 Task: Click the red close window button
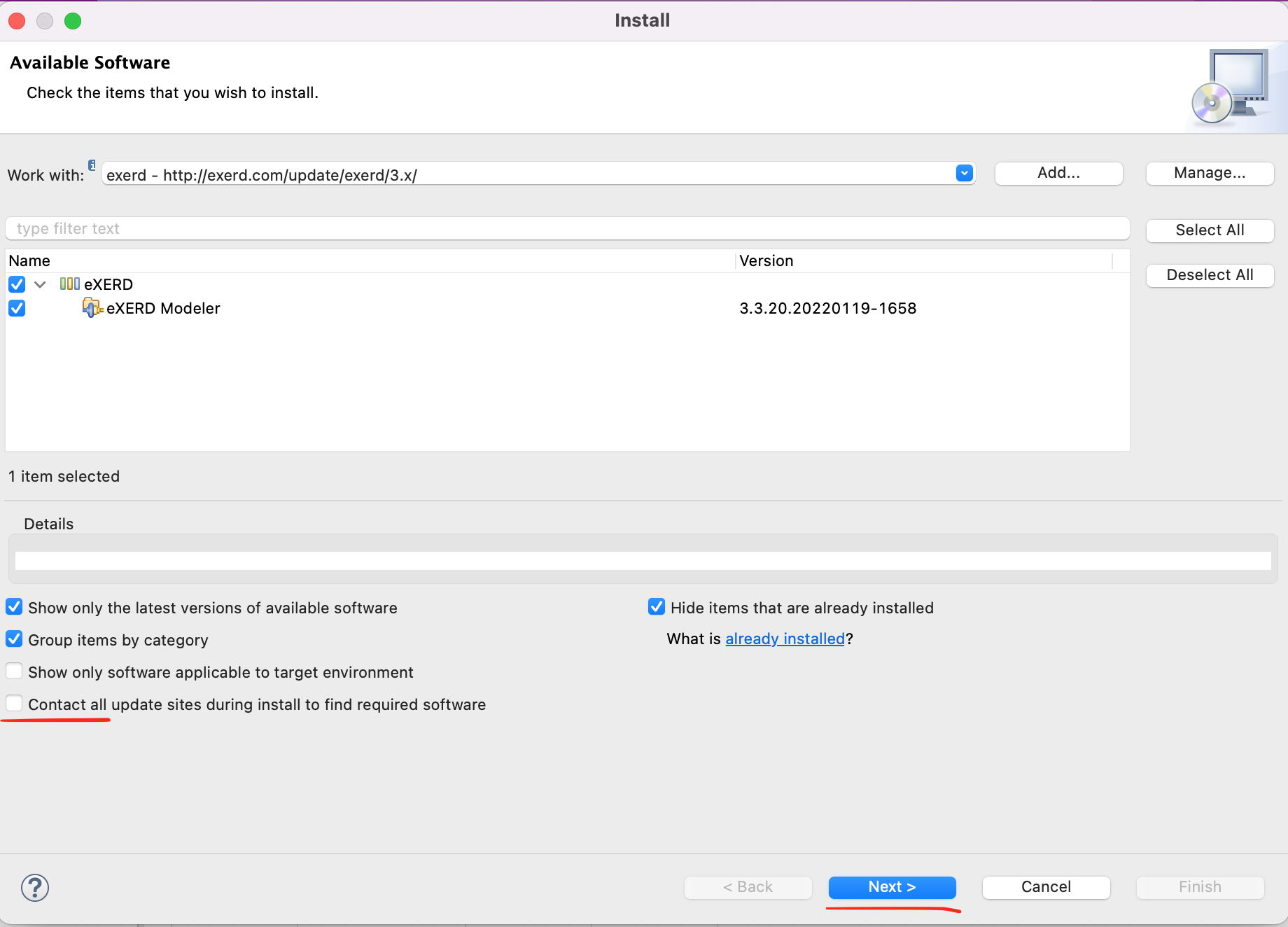(x=17, y=21)
